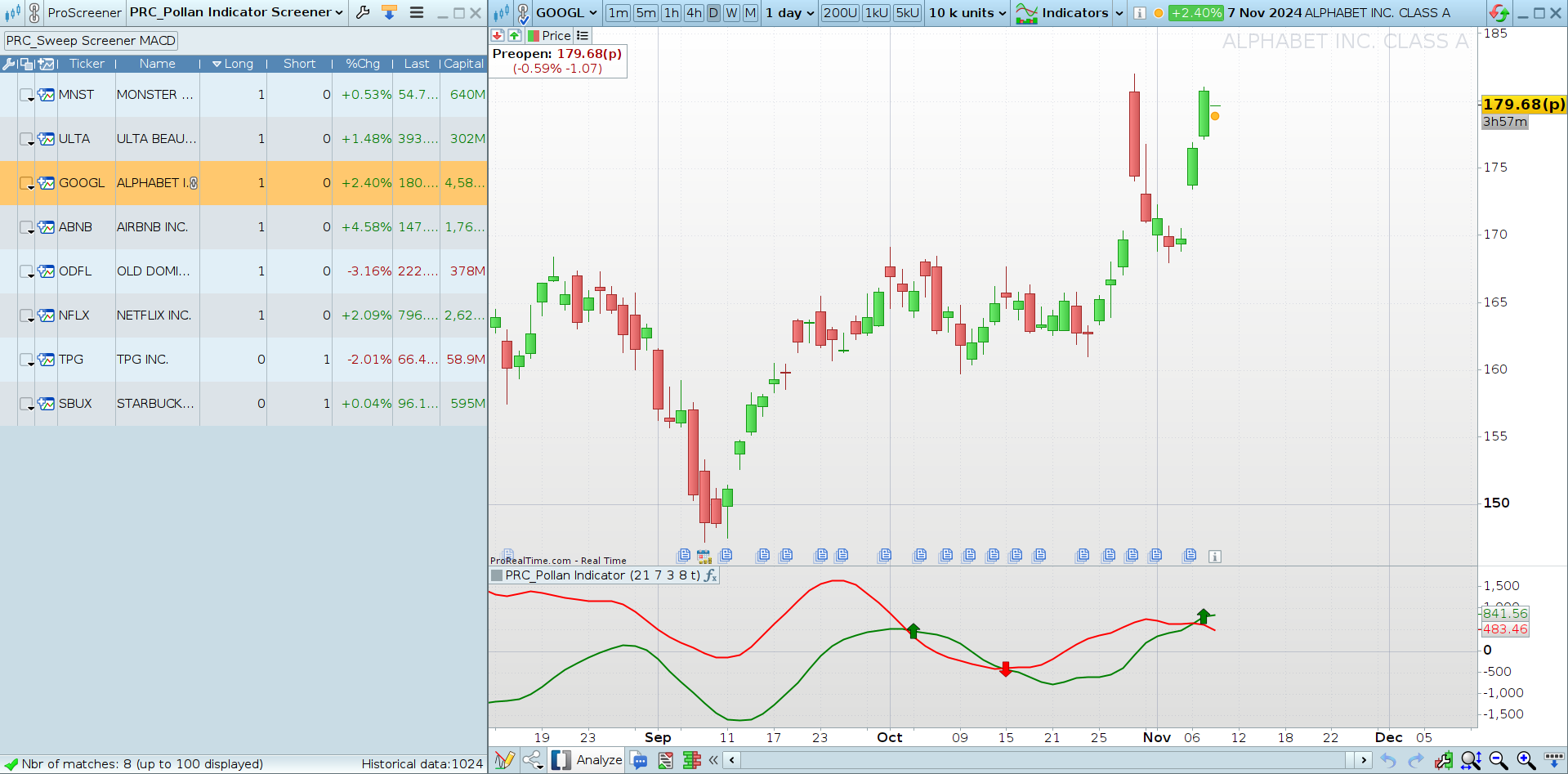The width and height of the screenshot is (1568, 774).
Task: Click the Price color swatch
Action: [534, 36]
